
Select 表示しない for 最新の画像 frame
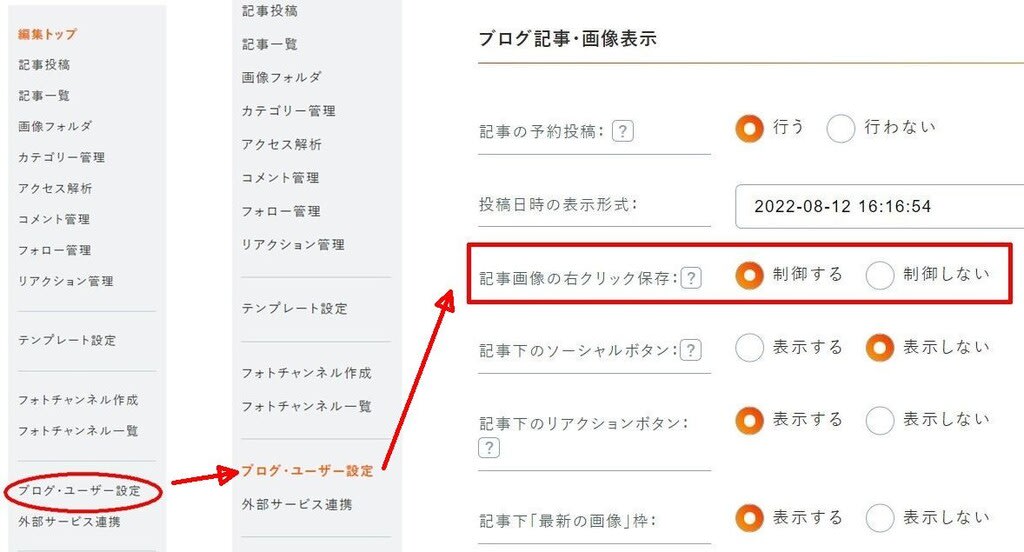880,519
